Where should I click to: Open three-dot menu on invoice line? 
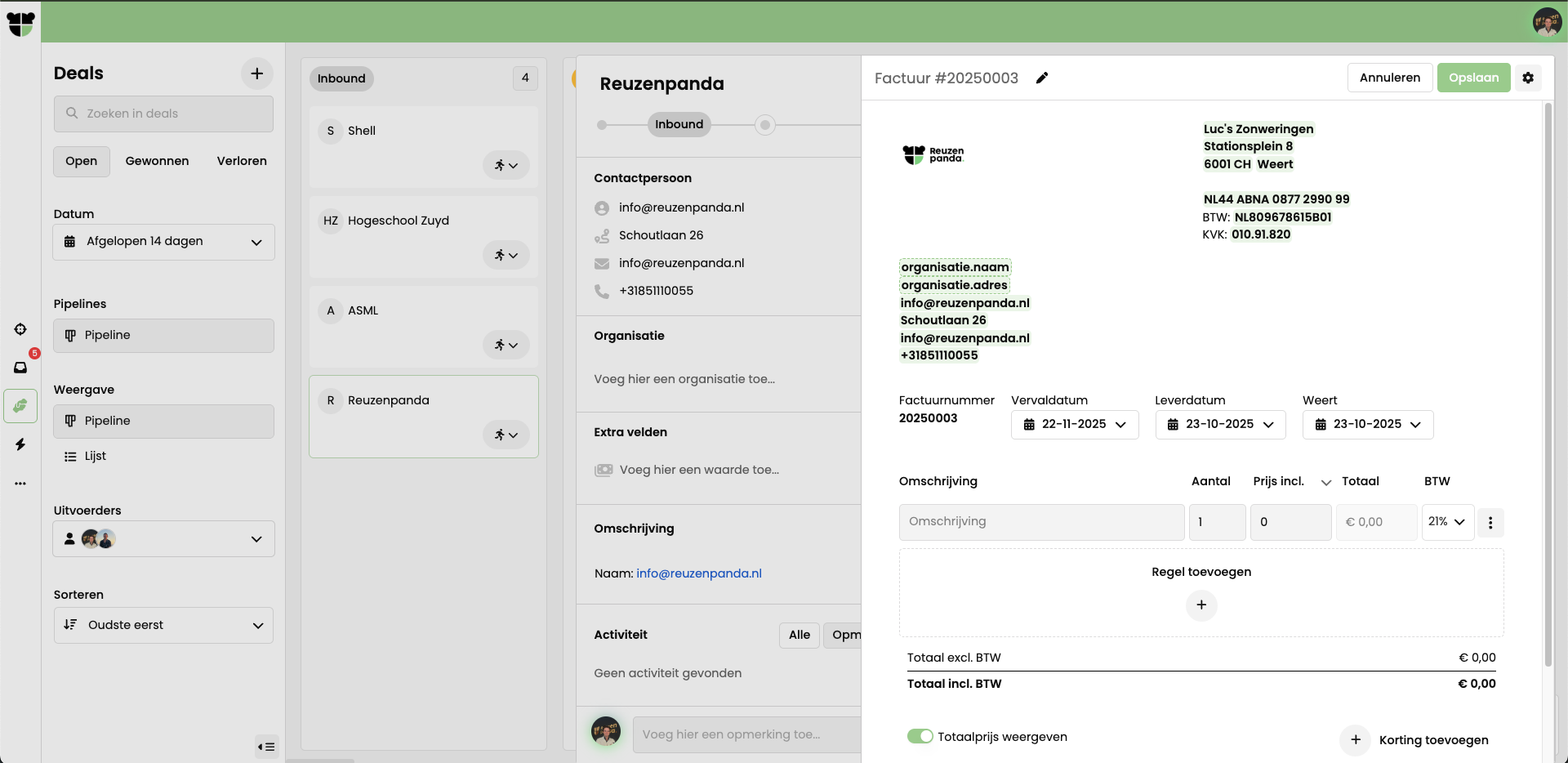[1490, 523]
